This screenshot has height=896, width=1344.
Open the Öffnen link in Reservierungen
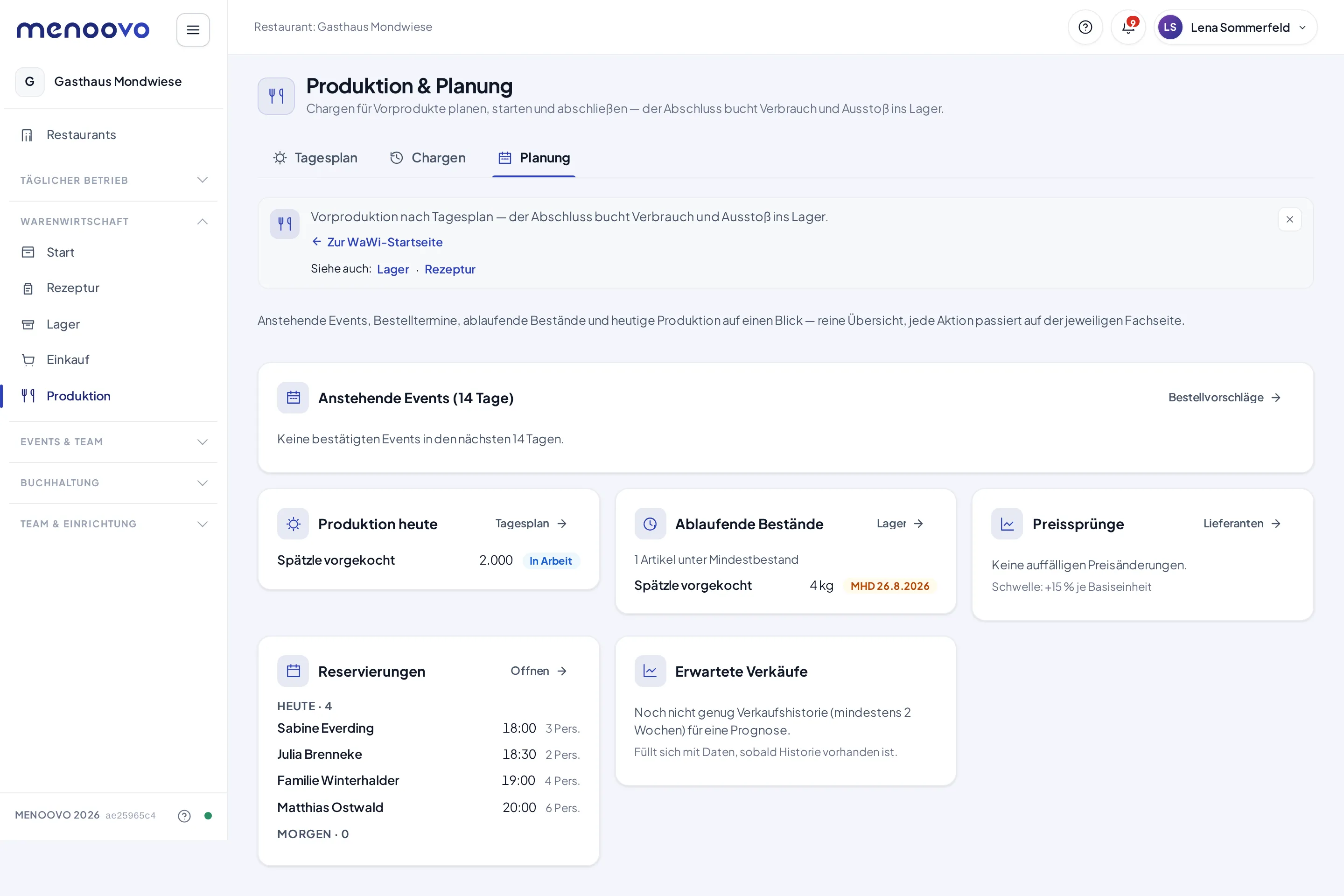(539, 671)
